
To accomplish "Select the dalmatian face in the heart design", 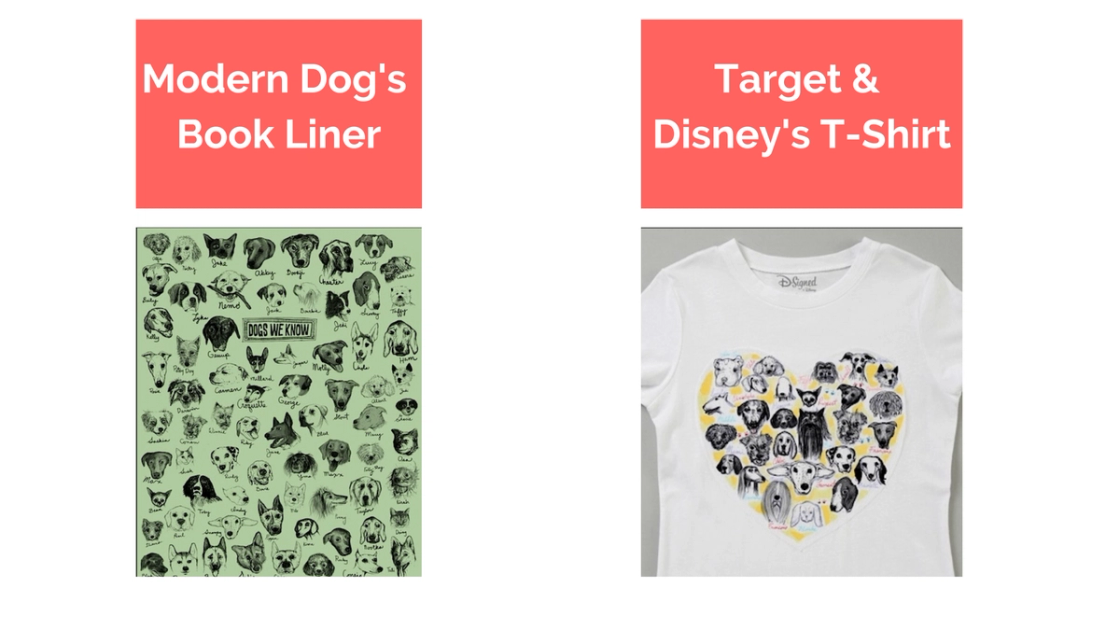I will click(840, 457).
